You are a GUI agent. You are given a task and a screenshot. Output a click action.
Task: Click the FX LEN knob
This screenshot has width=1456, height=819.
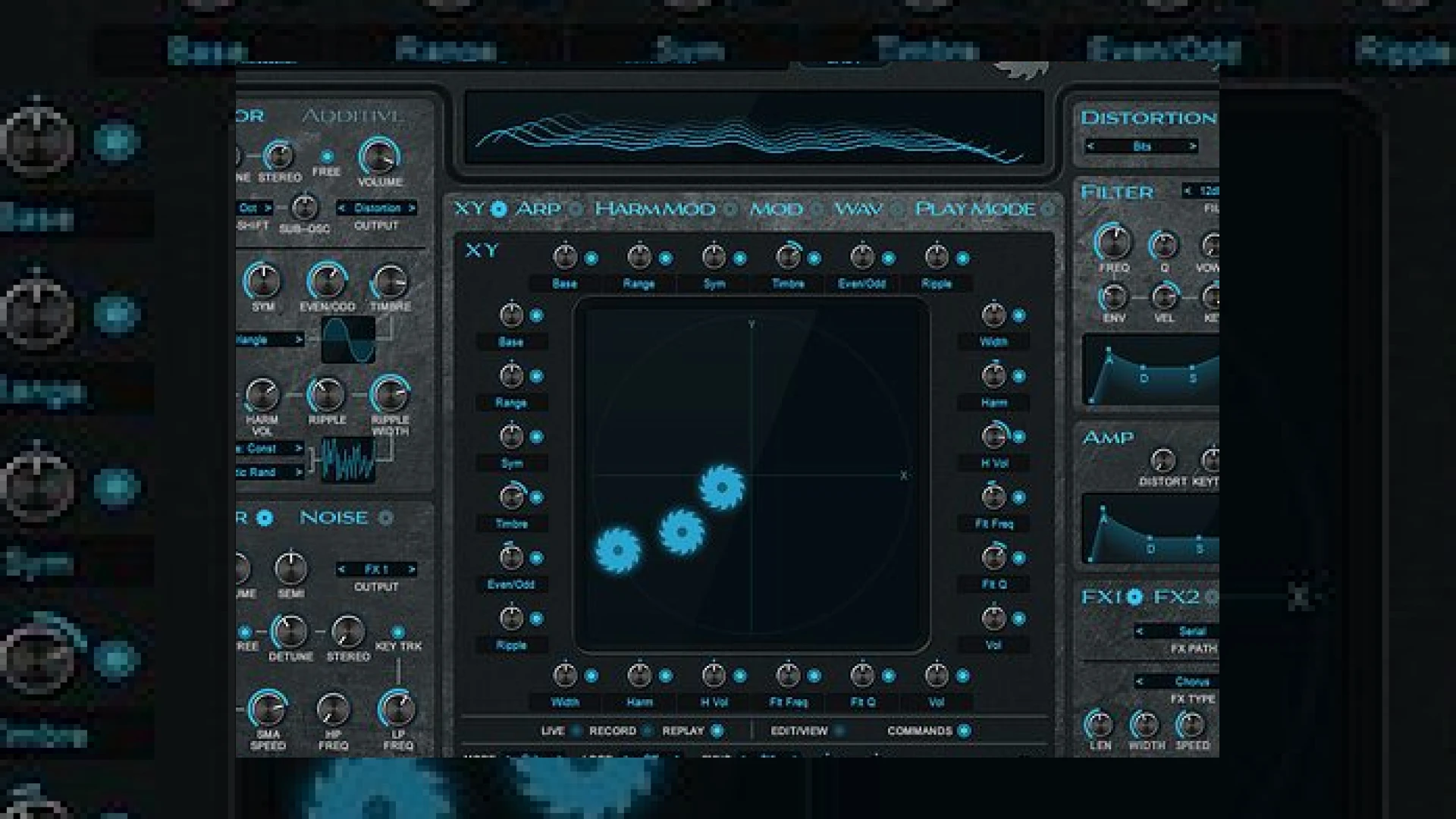[x=1099, y=724]
